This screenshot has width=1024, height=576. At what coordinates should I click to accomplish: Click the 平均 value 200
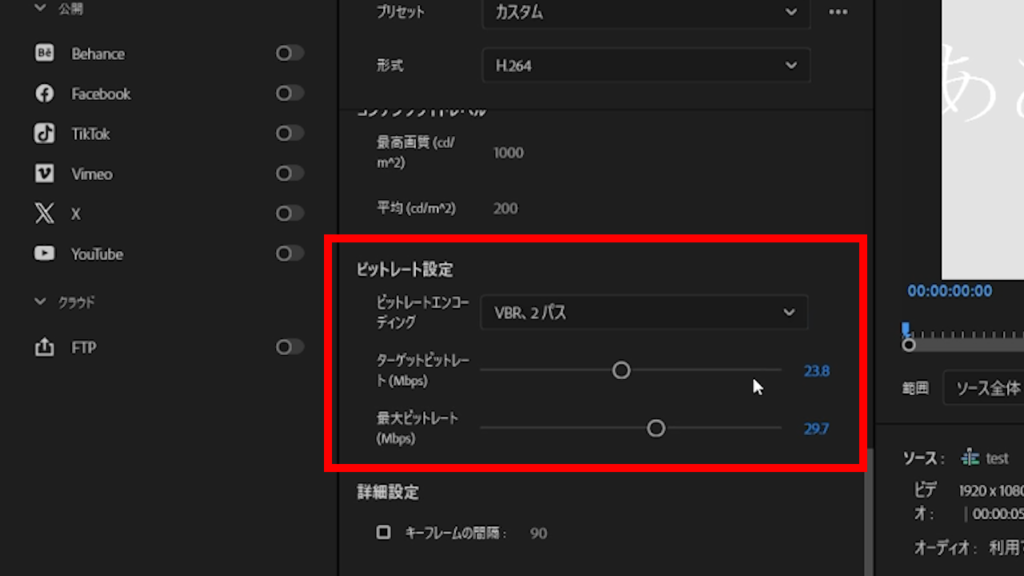[505, 208]
